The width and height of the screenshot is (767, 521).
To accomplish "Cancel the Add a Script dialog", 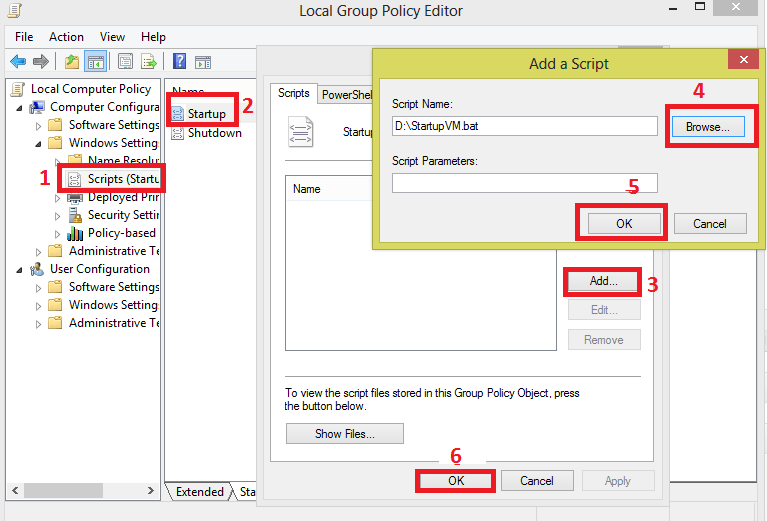I will pyautogui.click(x=710, y=223).
